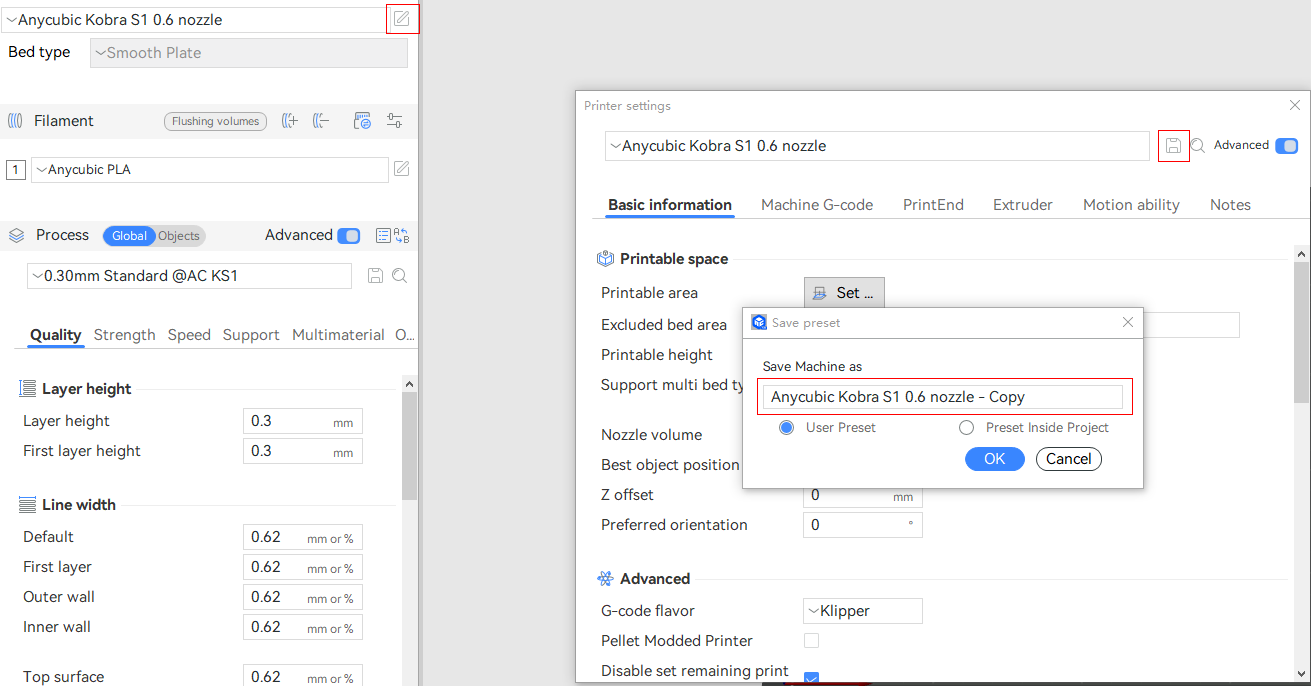The image size is (1311, 686).
Task: Open the Anycubic PLA filament dropdown
Action: (210, 170)
